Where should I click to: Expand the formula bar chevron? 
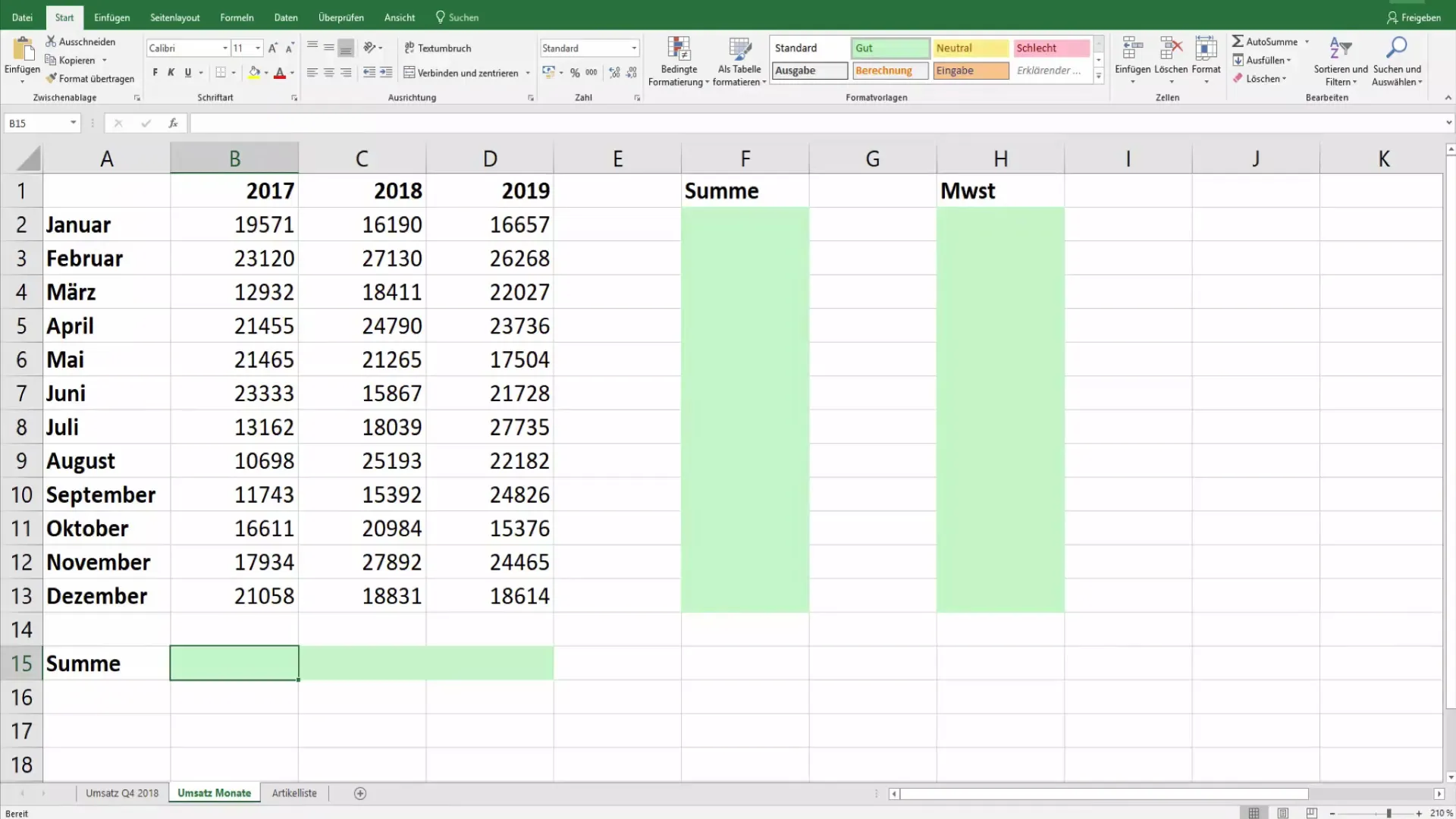click(1448, 123)
